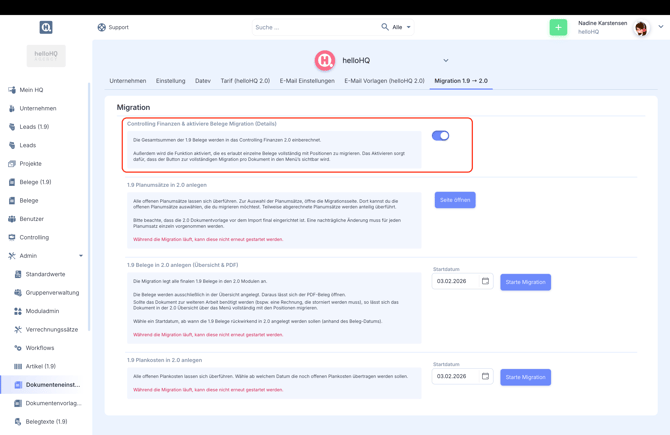Switch to the E-Mail Einstellungen tab
Viewport: 670px width, 435px height.
coord(307,81)
